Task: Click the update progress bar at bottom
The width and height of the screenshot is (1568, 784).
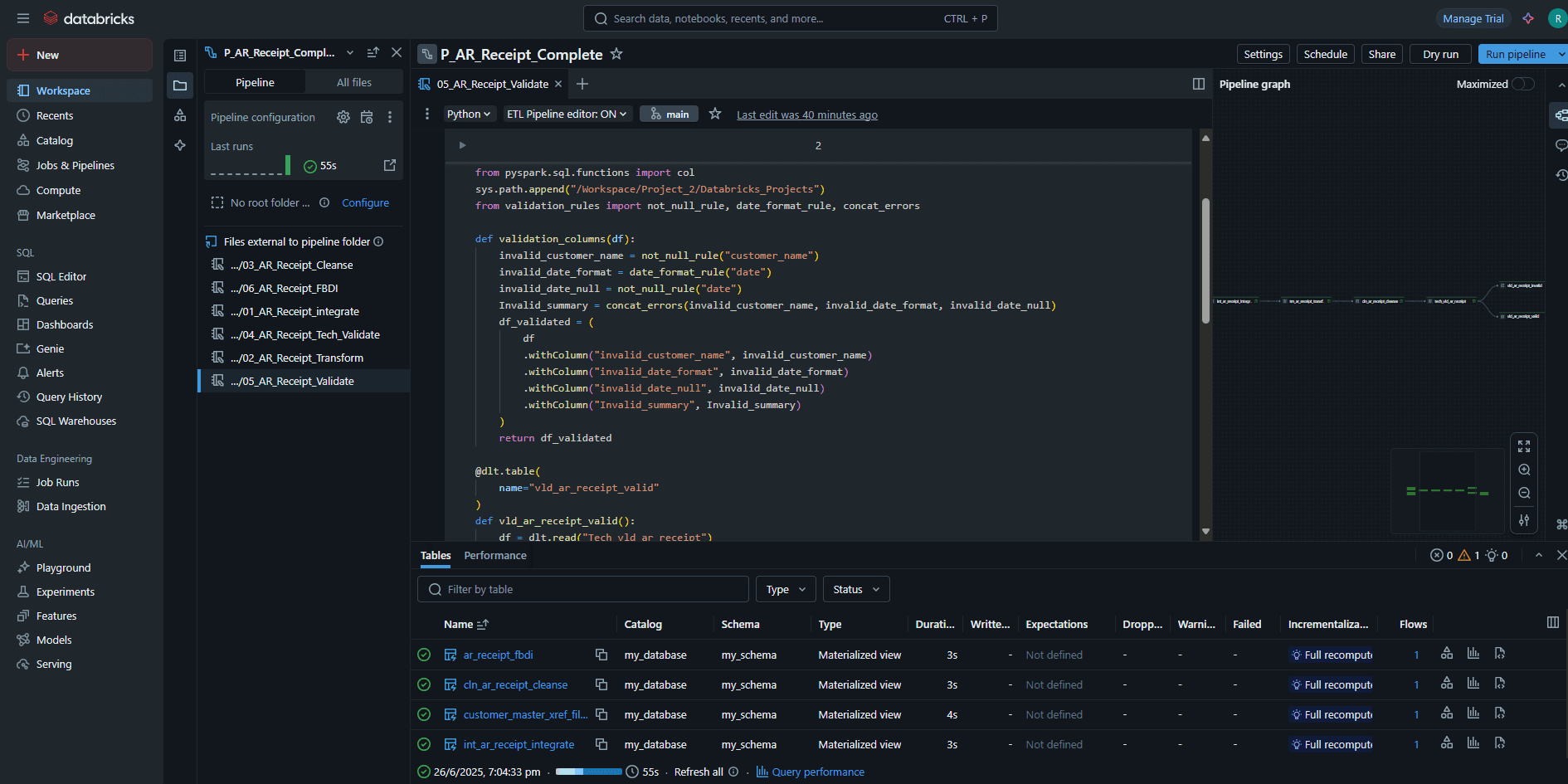Action: click(589, 772)
